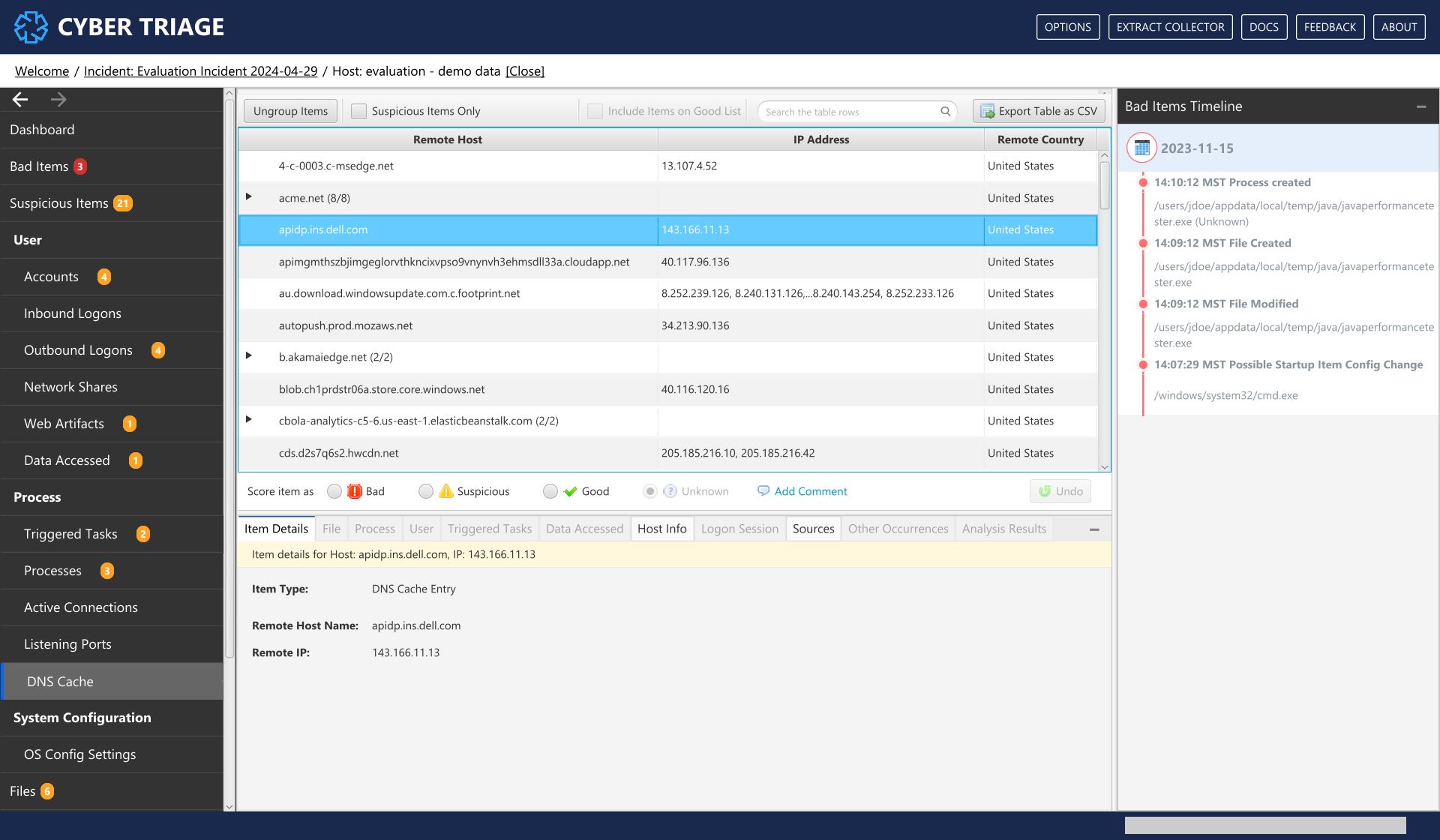Score item as Bad
The image size is (1440, 840).
[x=334, y=491]
